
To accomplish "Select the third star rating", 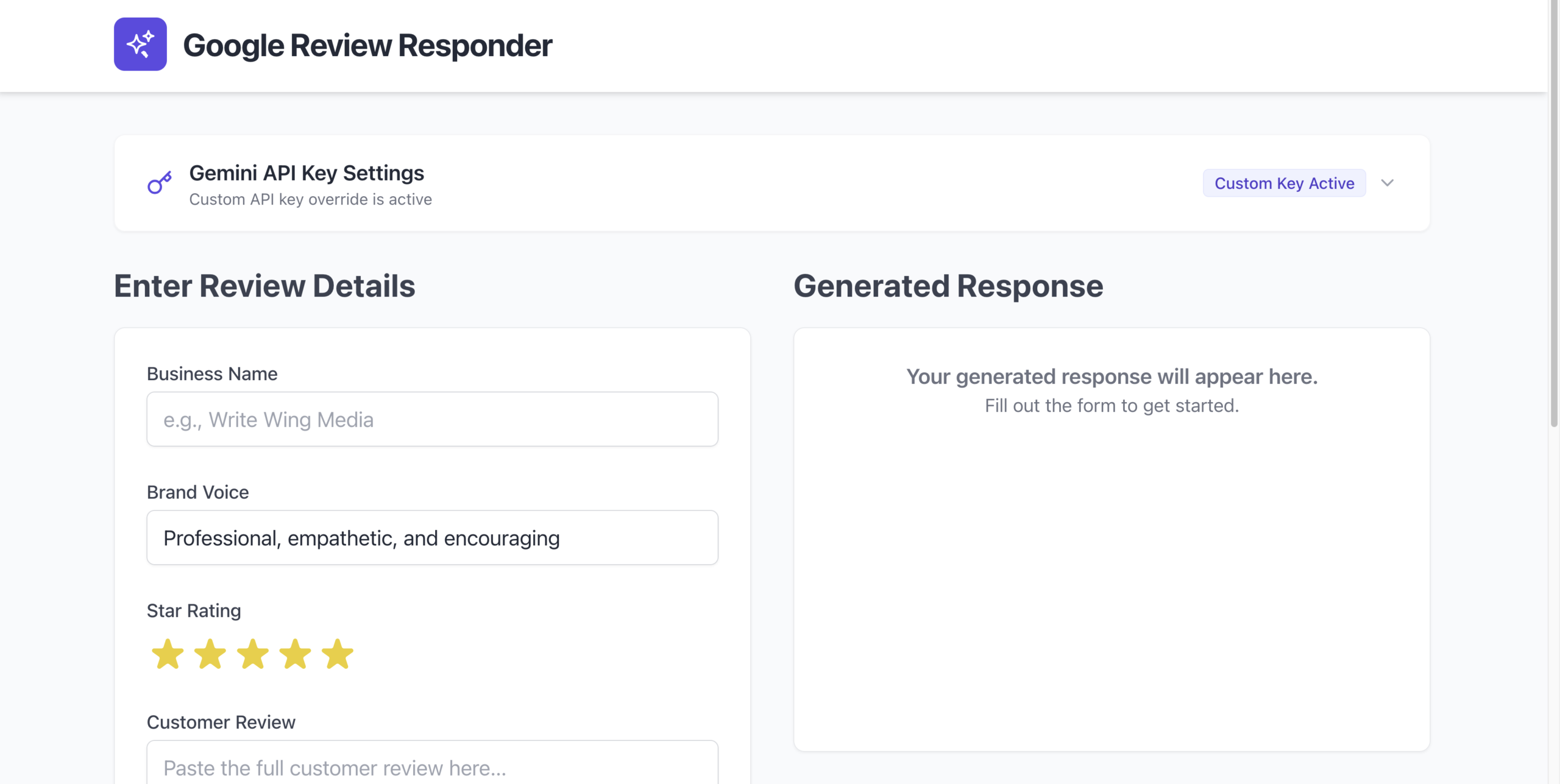I will click(253, 654).
